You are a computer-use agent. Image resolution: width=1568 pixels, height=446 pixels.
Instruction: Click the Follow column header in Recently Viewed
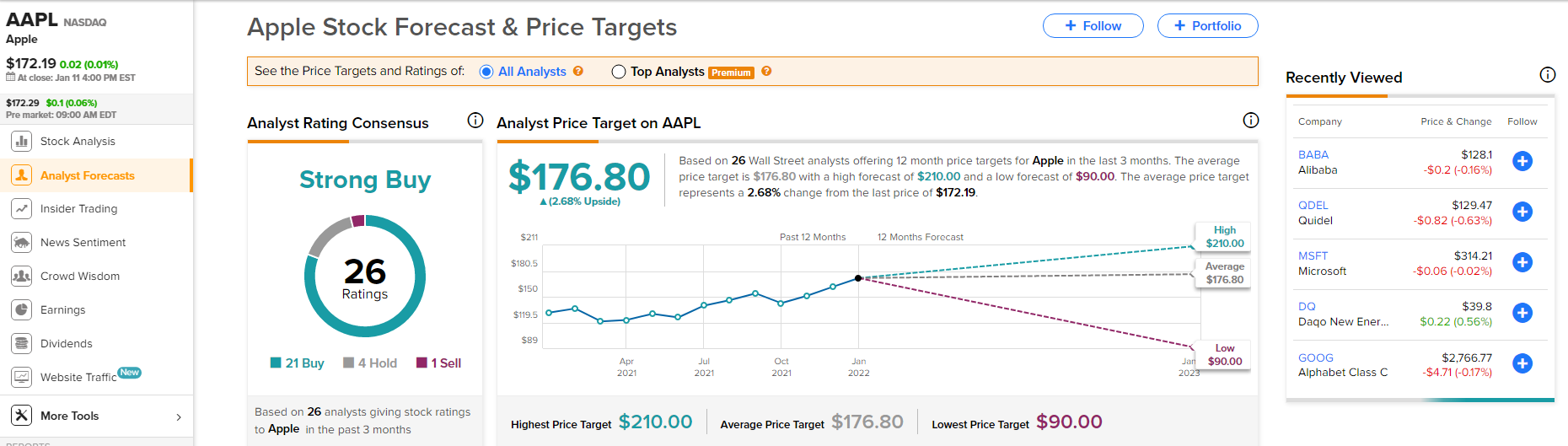(1522, 121)
